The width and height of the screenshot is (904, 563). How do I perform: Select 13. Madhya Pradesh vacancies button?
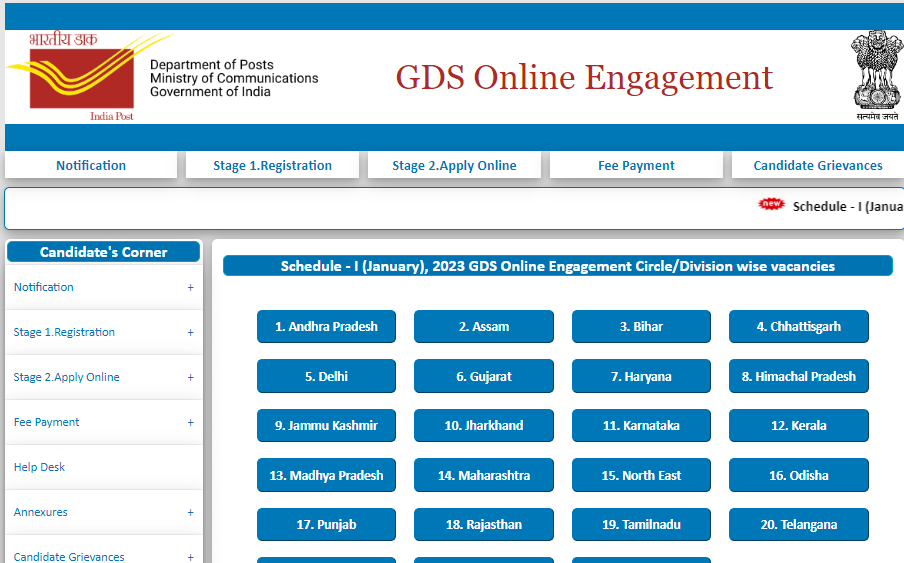point(326,475)
